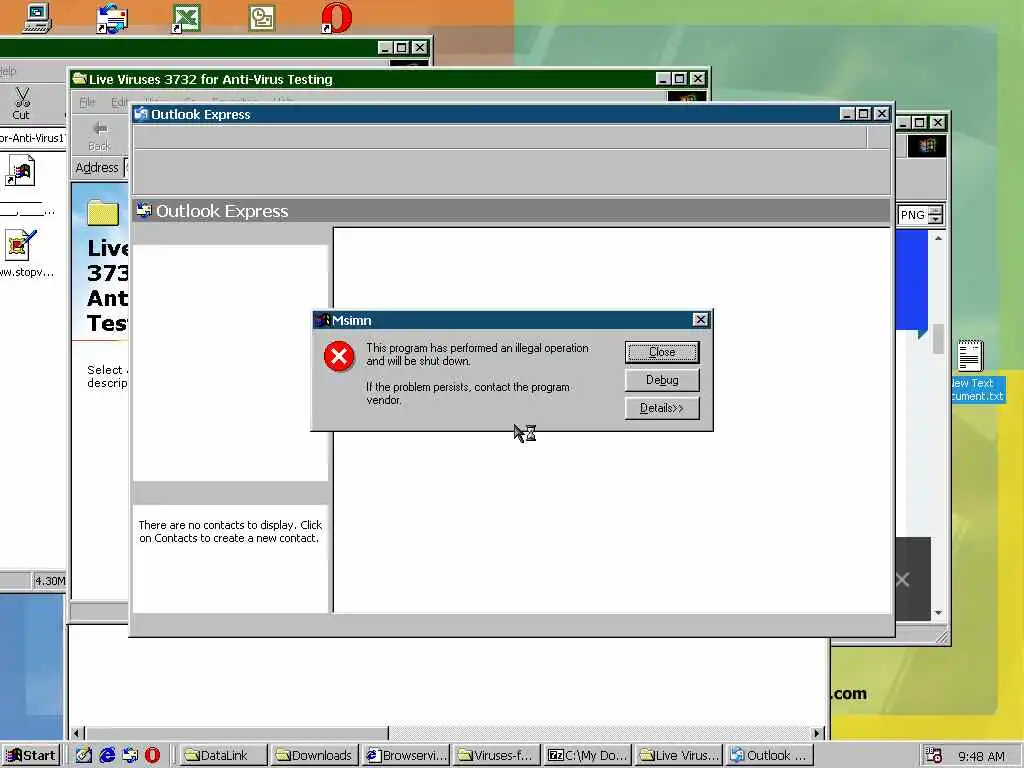Launch Opera from quick launch bar
This screenshot has height=768, width=1024.
(152, 755)
